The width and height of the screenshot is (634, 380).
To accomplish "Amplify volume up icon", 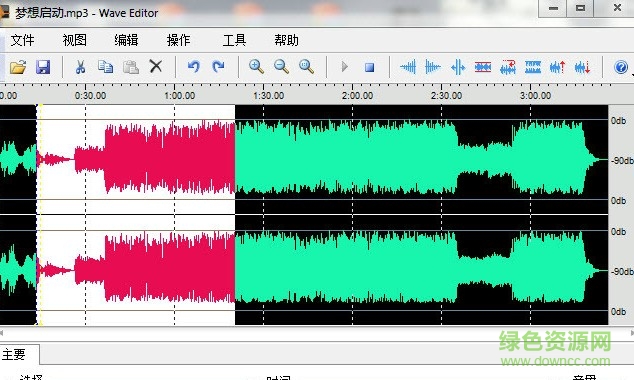I will click(x=558, y=67).
